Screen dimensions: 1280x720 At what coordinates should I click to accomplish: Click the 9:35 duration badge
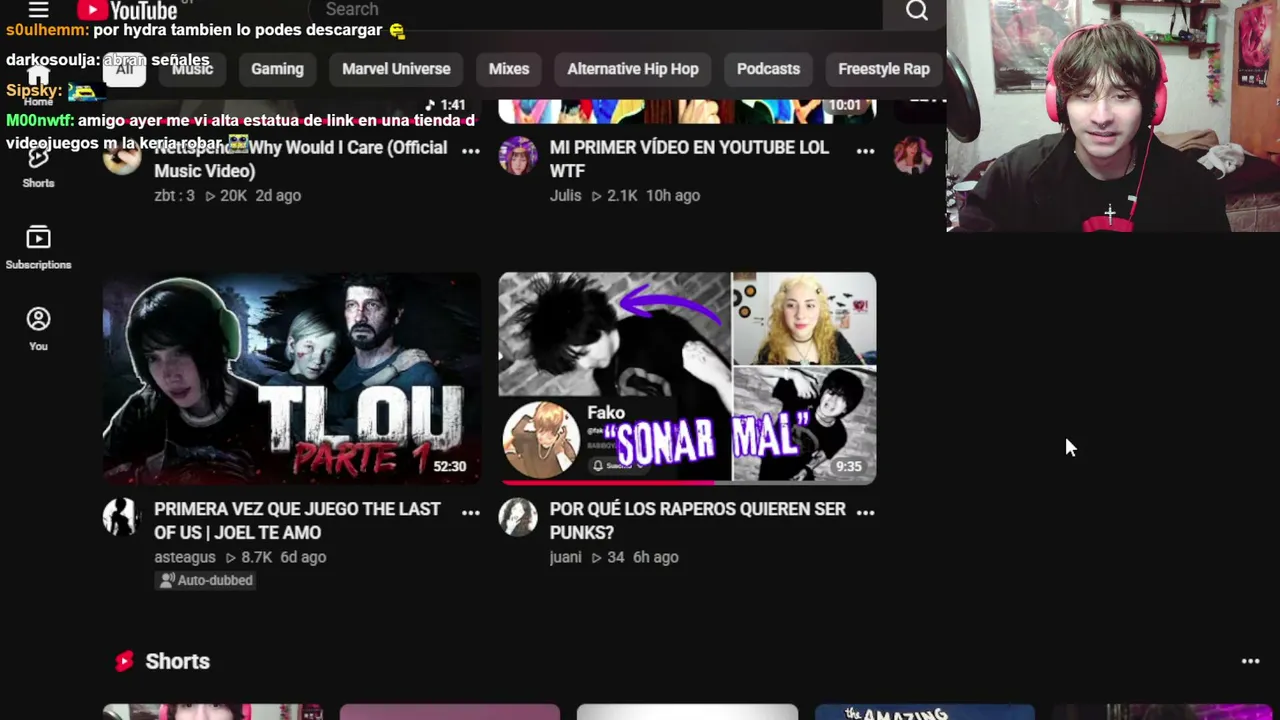coord(849,466)
